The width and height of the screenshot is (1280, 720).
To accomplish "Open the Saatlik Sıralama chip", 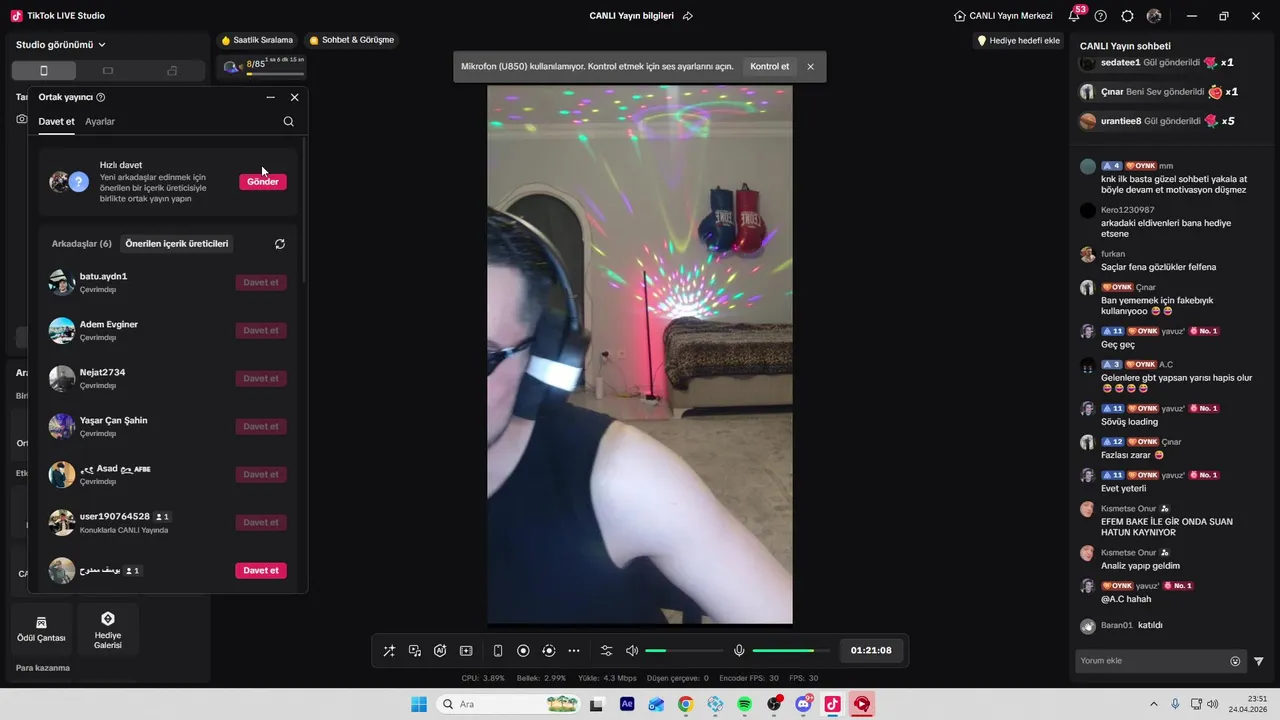I will [257, 40].
